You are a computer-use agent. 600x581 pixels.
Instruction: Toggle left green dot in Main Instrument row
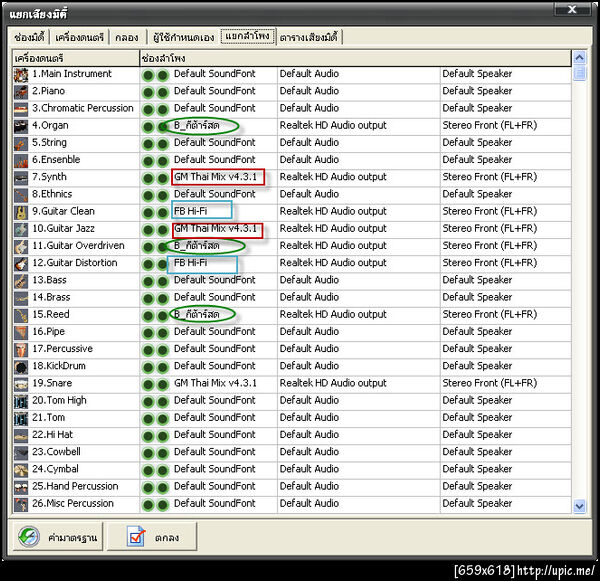pyautogui.click(x=148, y=75)
